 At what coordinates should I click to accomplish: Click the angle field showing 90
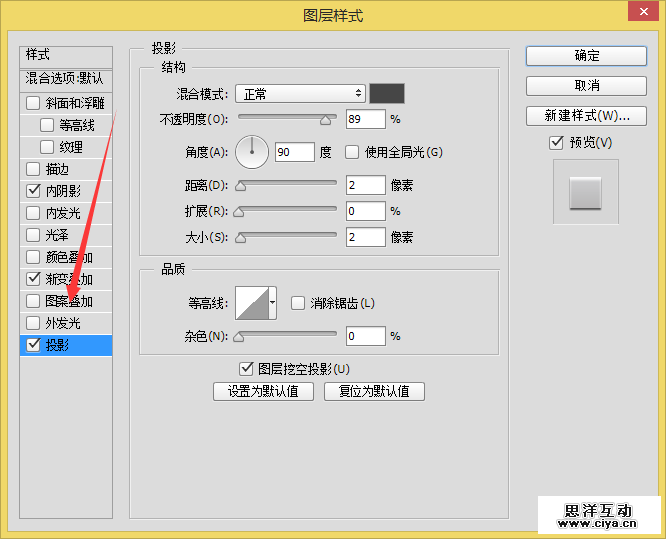point(295,152)
